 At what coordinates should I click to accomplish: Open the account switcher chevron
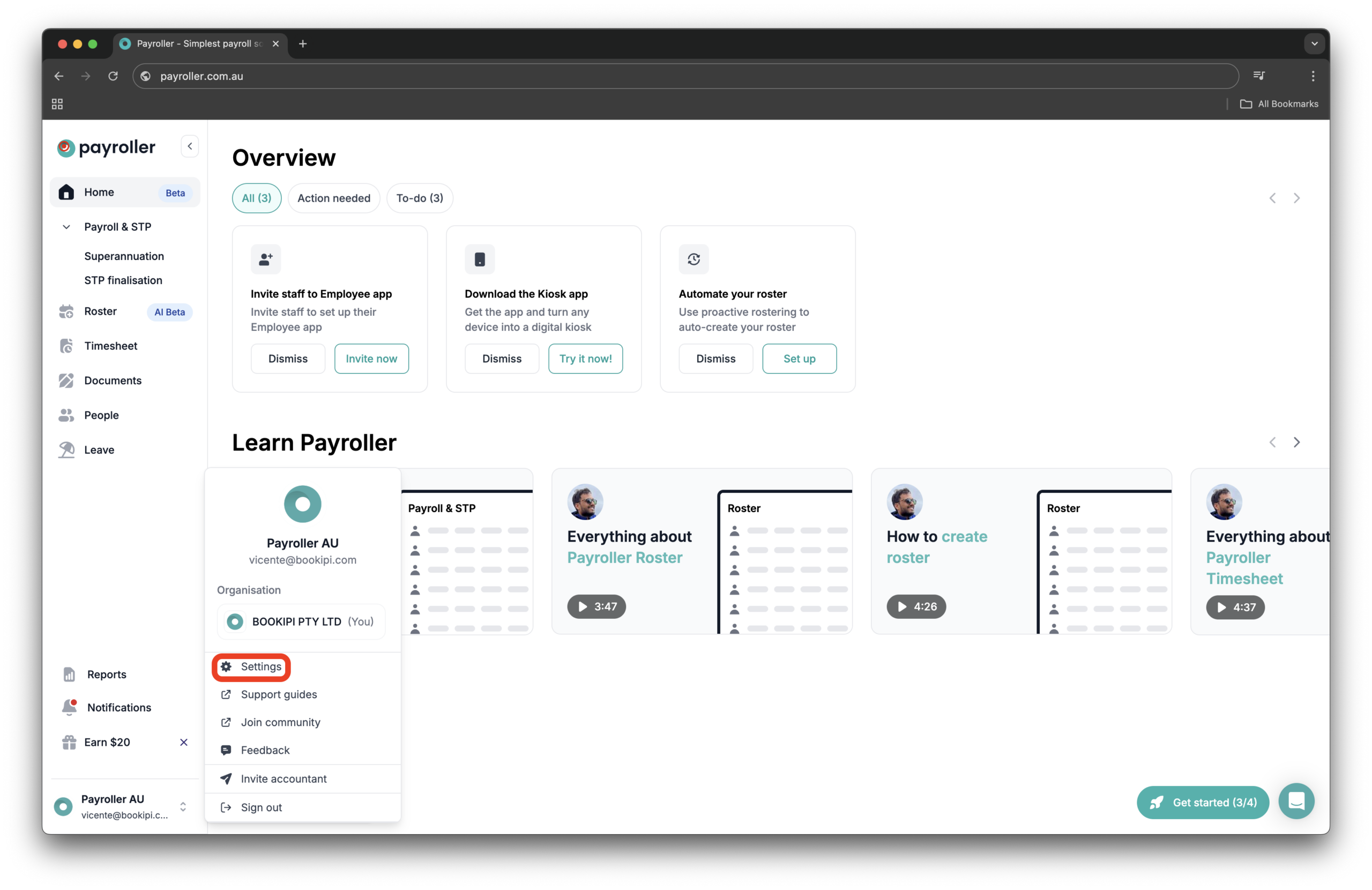183,806
